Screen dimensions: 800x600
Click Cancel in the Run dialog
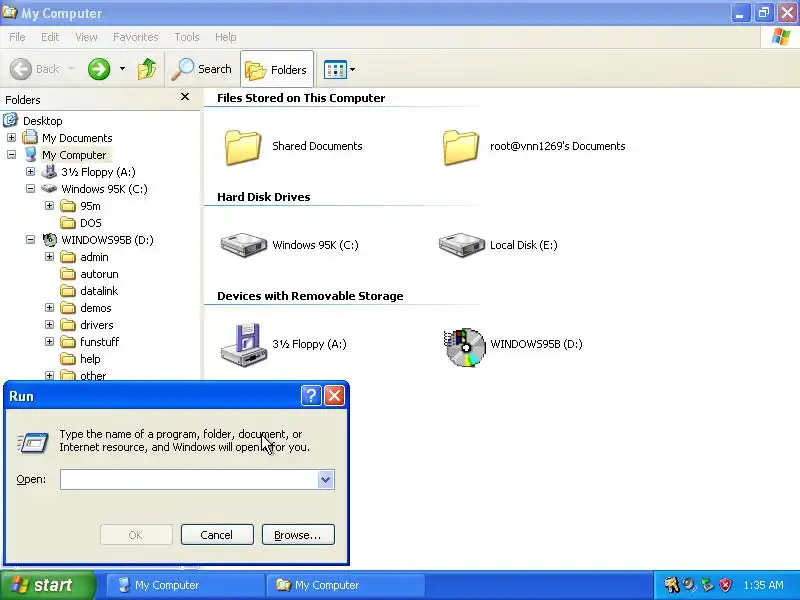coord(217,535)
